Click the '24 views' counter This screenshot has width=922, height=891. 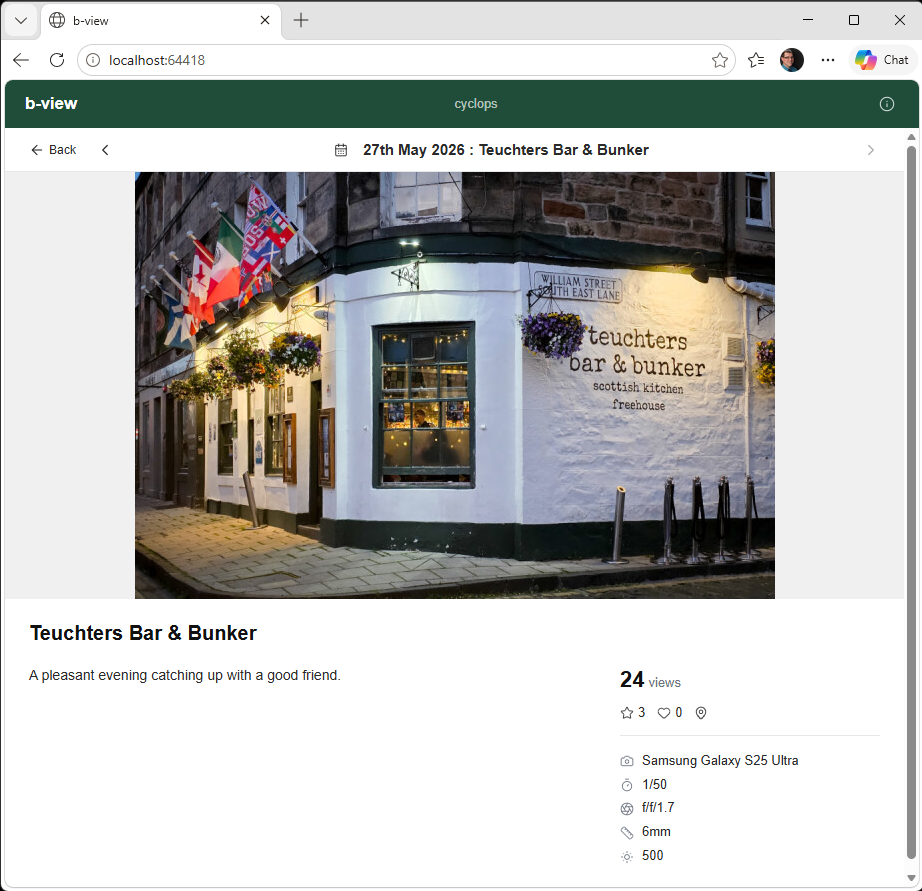pyautogui.click(x=650, y=680)
